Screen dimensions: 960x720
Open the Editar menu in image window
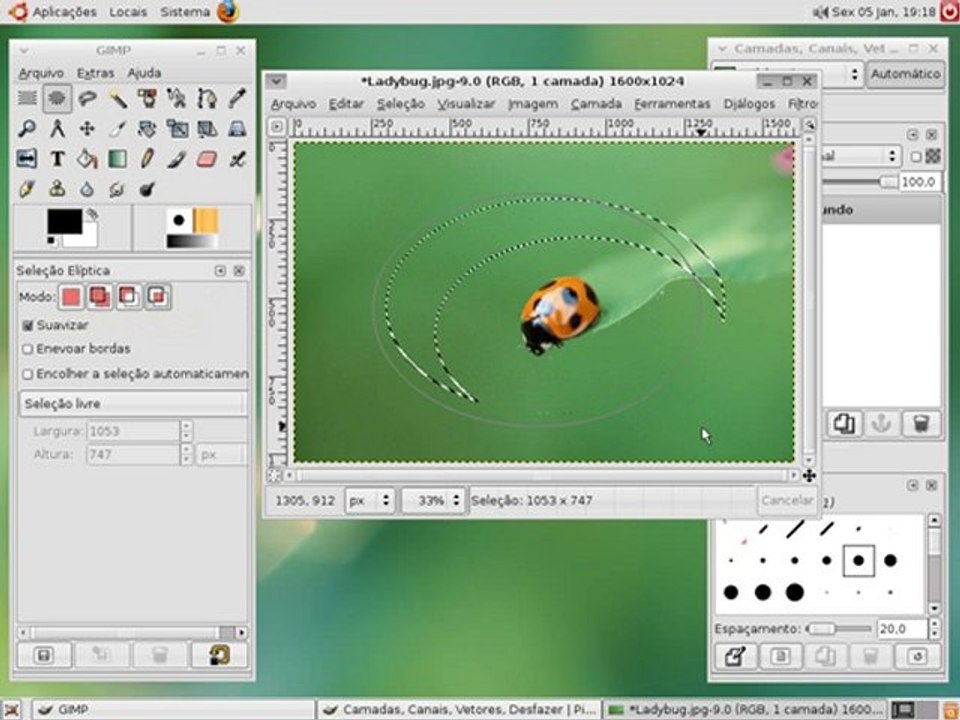click(x=347, y=104)
